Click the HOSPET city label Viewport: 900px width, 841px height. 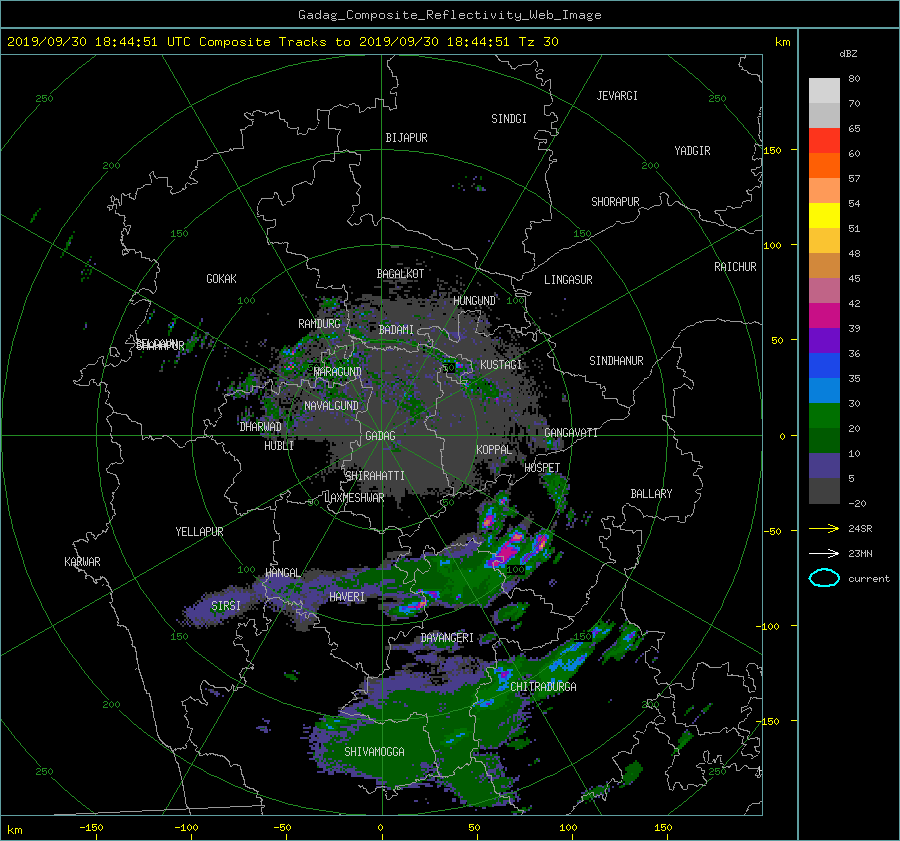coord(542,468)
